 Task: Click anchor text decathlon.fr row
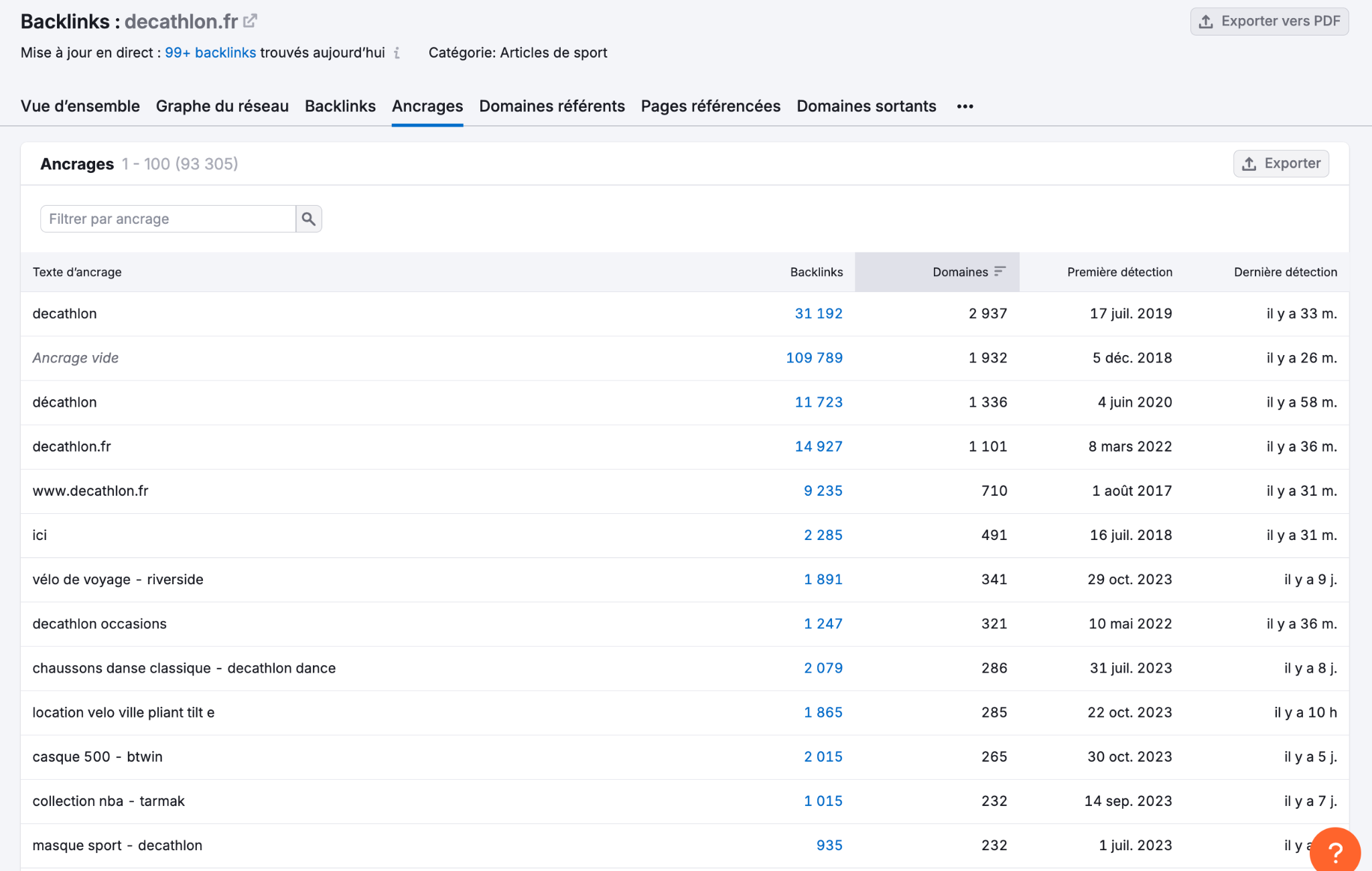72,446
